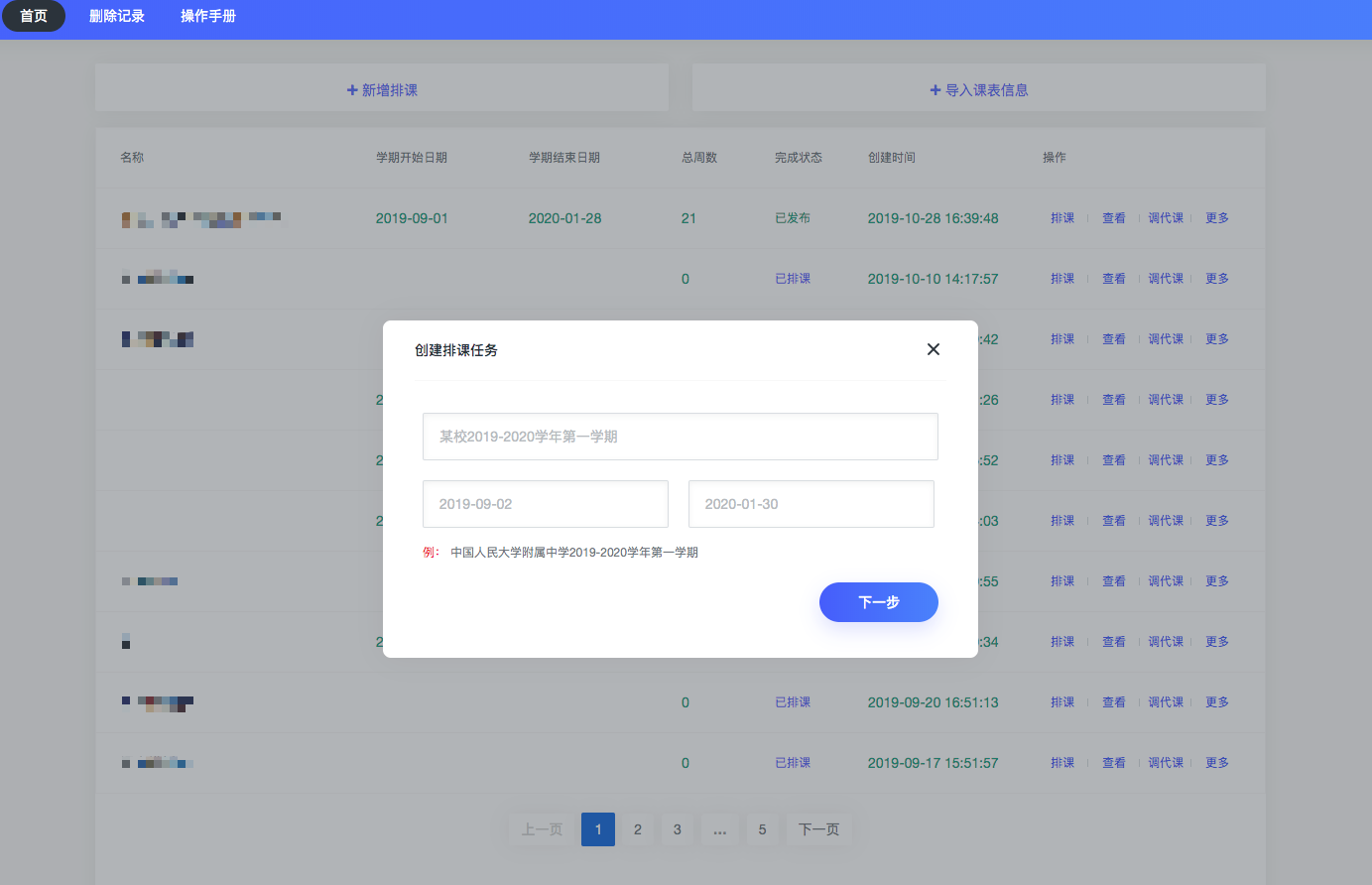Click the 下一步 button
This screenshot has width=1372, height=885.
click(879, 602)
